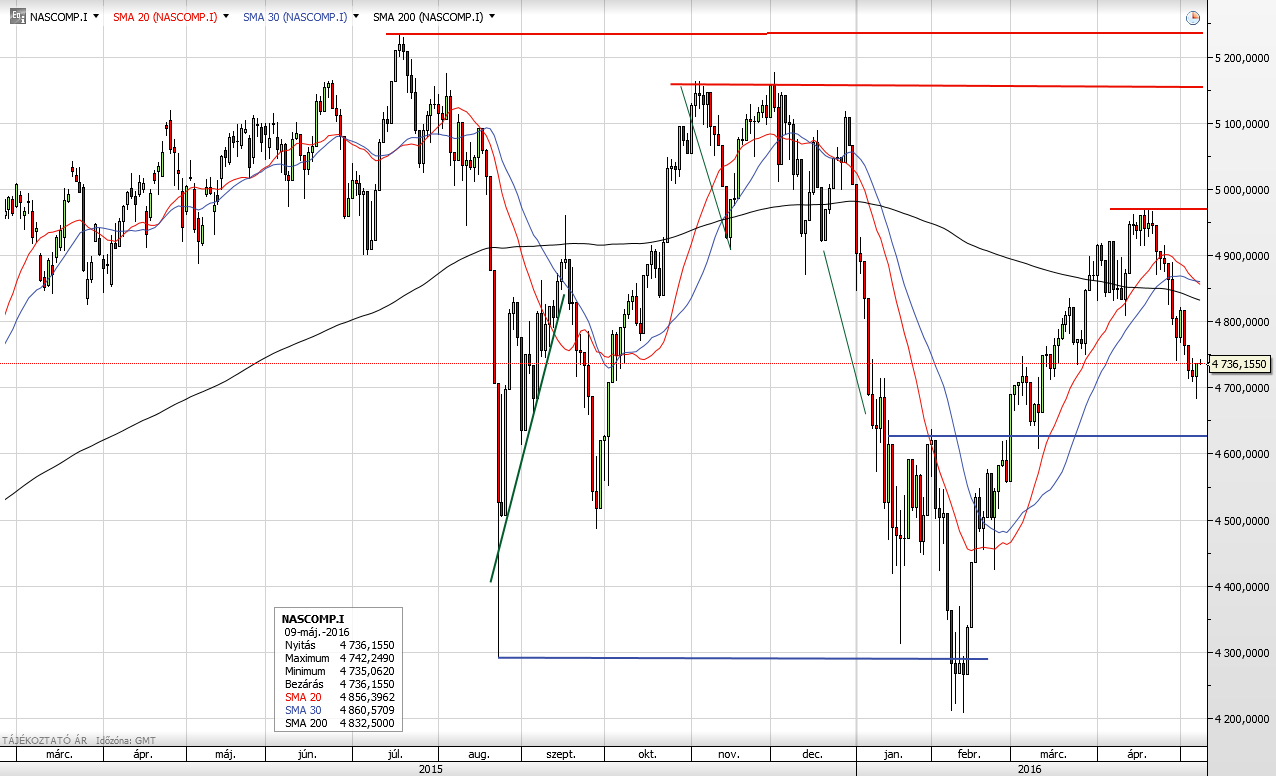
Task: Click the Minimum value 4 735,0620
Action: [x=367, y=671]
